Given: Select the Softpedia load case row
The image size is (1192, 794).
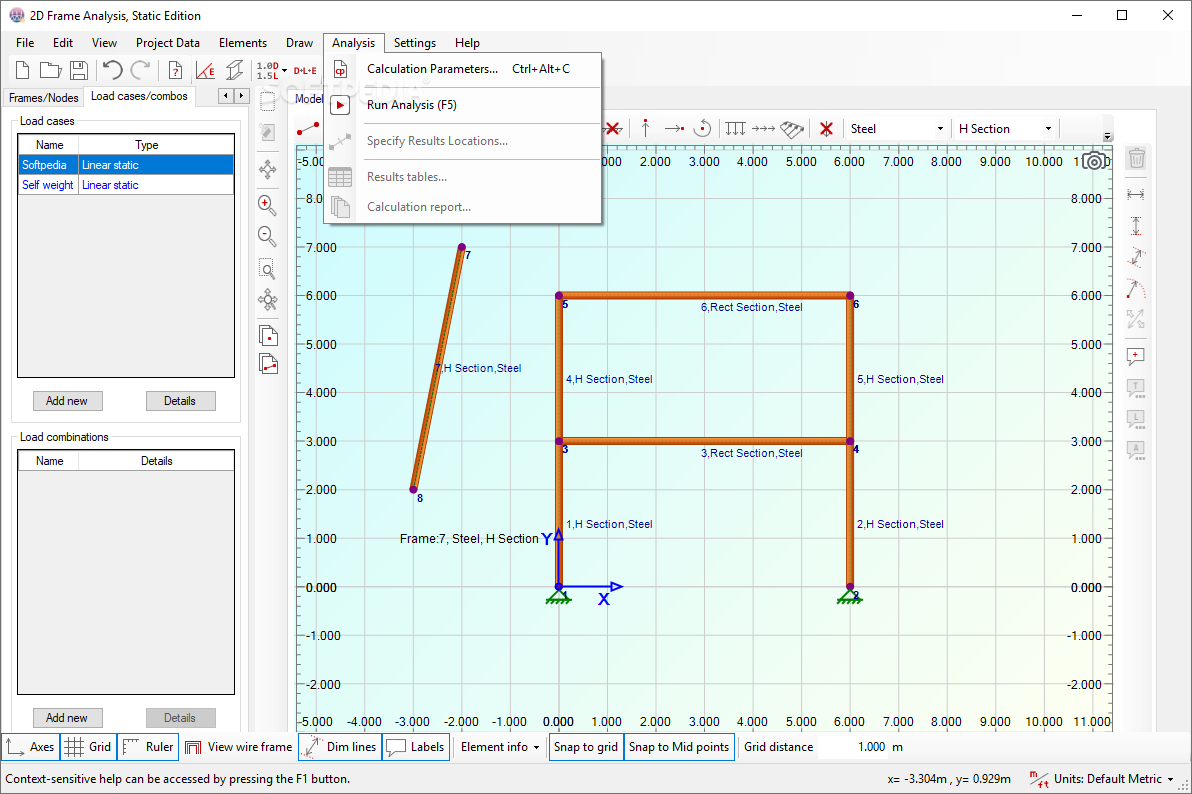Looking at the screenshot, I should (126, 164).
